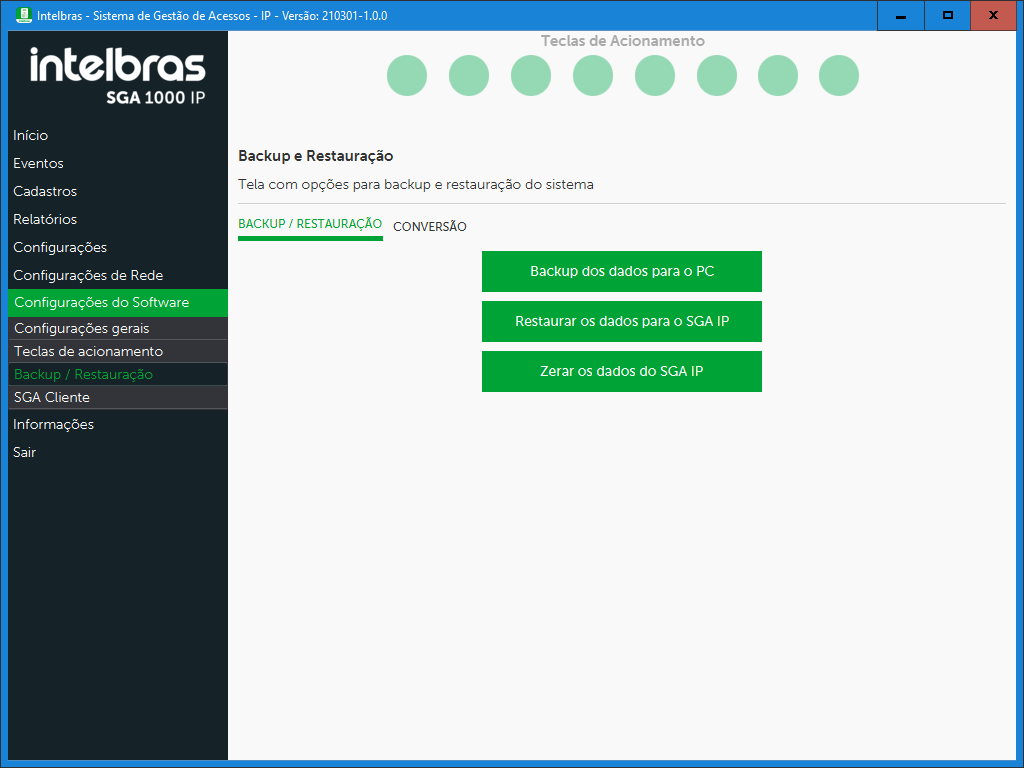Select SGA Cliente in the sidebar
This screenshot has width=1024, height=768.
coord(52,397)
